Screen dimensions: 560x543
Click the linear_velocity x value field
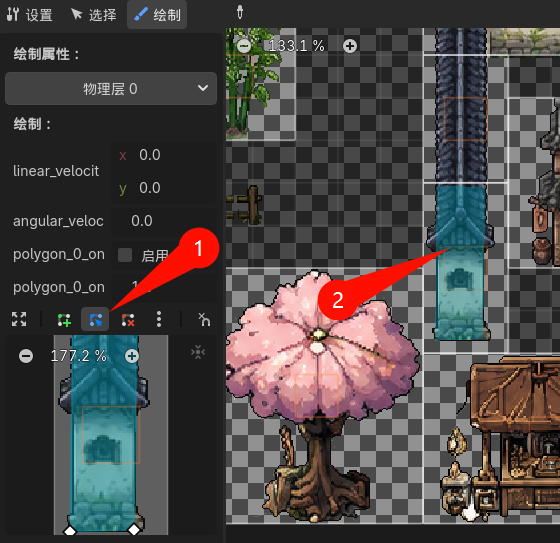click(164, 155)
